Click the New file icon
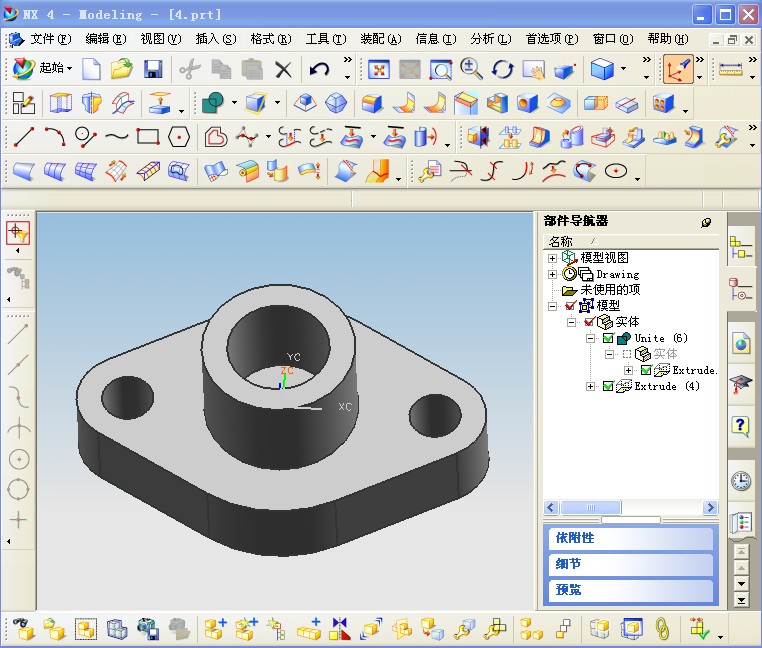Screen dimensions: 762x648 (x=91, y=69)
